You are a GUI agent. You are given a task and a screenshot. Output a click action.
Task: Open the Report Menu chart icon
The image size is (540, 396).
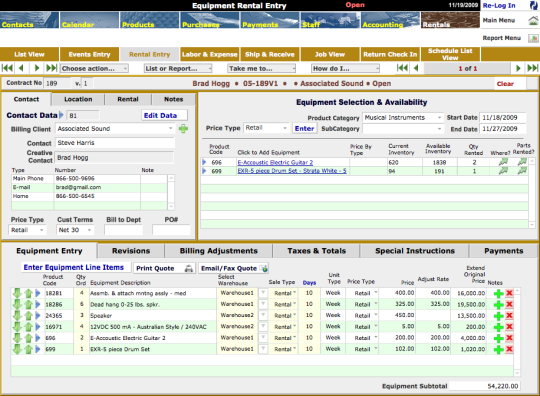(533, 38)
